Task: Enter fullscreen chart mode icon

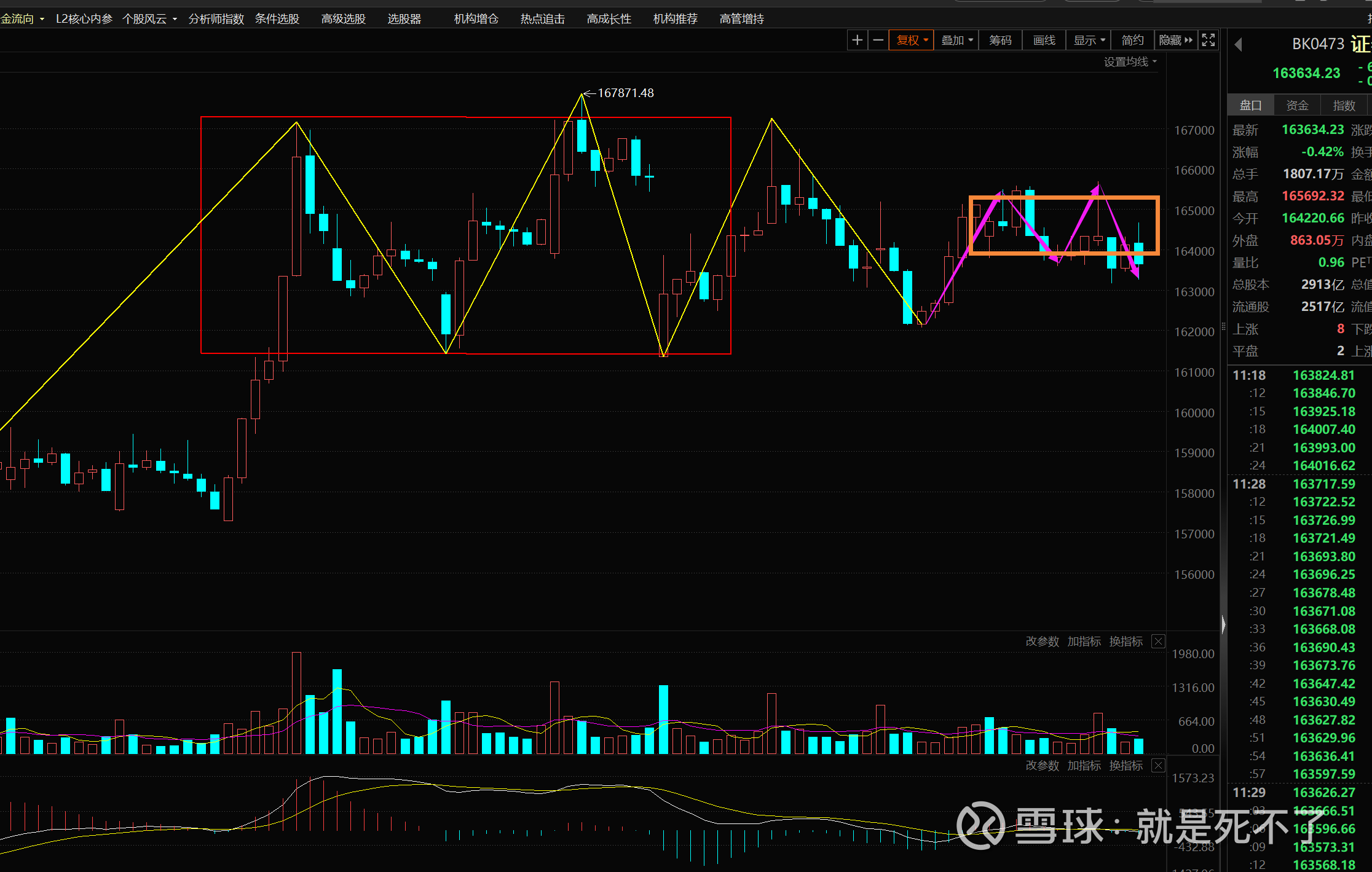Action: [1208, 41]
